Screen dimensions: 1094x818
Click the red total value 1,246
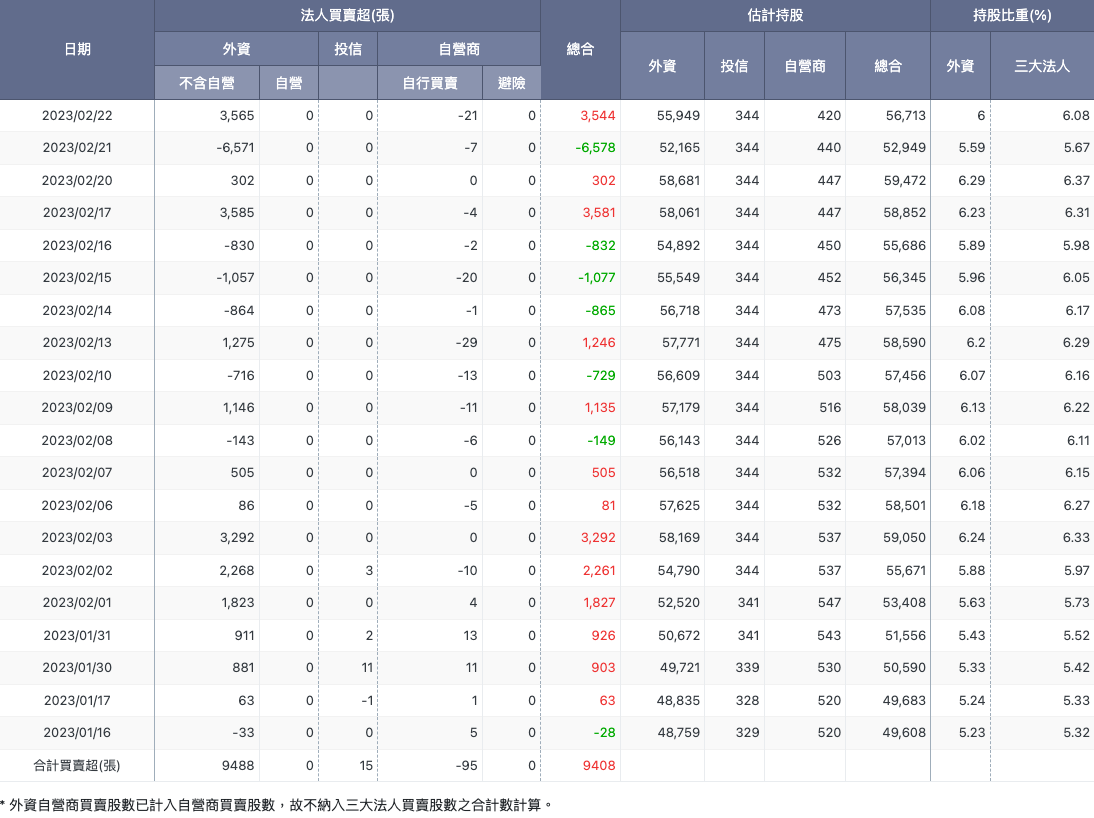pyautogui.click(x=599, y=343)
